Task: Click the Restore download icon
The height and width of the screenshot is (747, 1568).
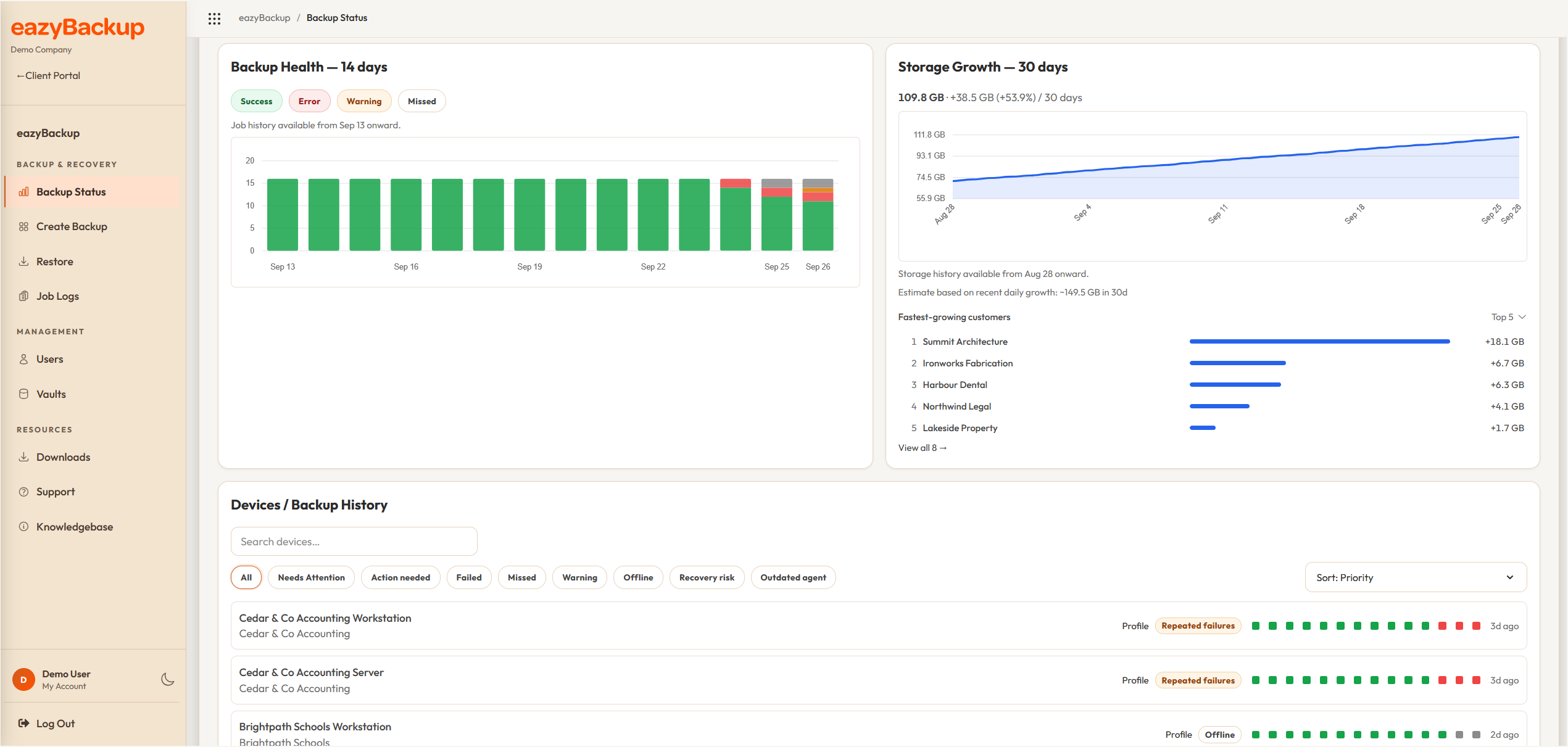Action: coord(23,262)
